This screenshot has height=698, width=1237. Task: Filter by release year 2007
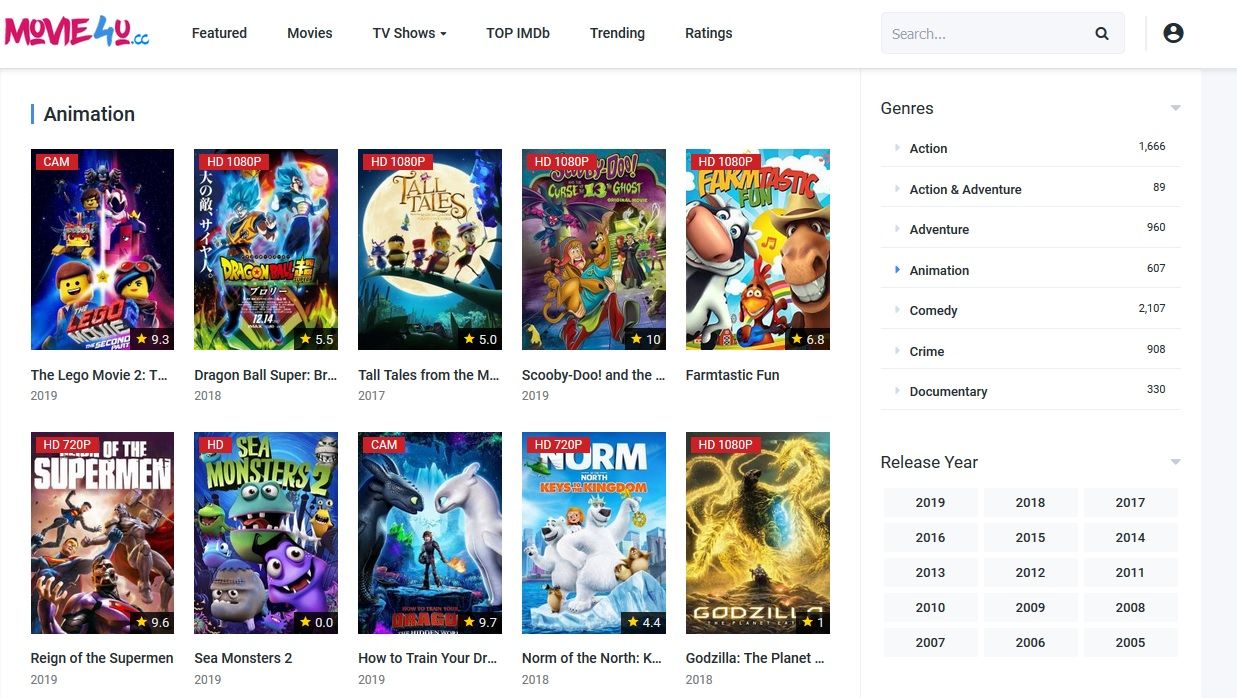click(x=930, y=642)
